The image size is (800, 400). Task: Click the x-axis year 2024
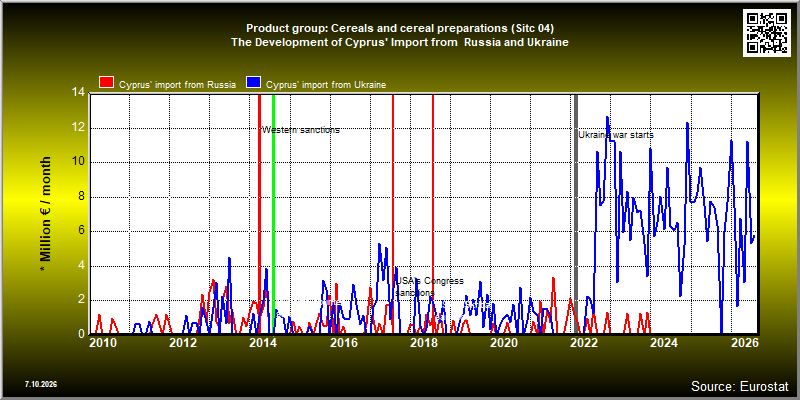pyautogui.click(x=664, y=343)
